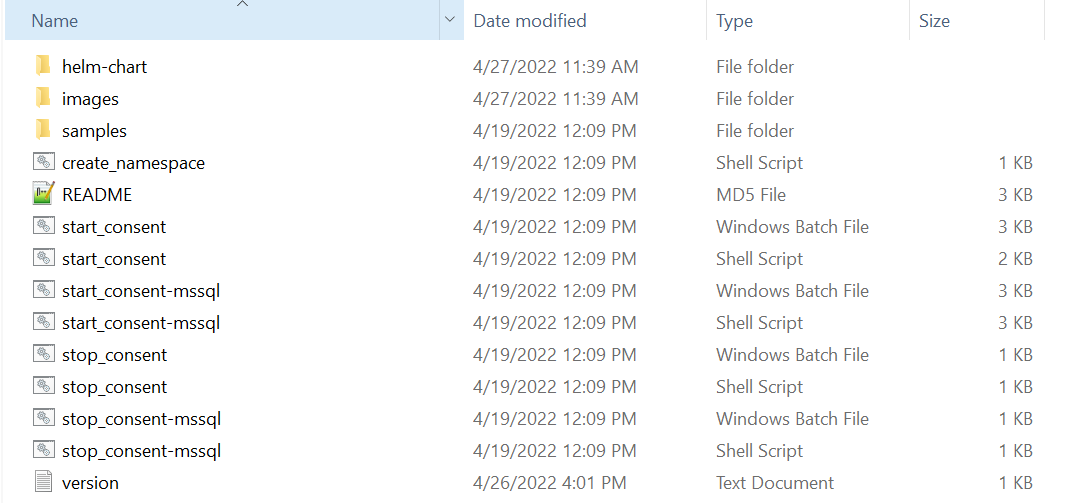Select the start_consent-mssql Shell Script name

tap(141, 322)
